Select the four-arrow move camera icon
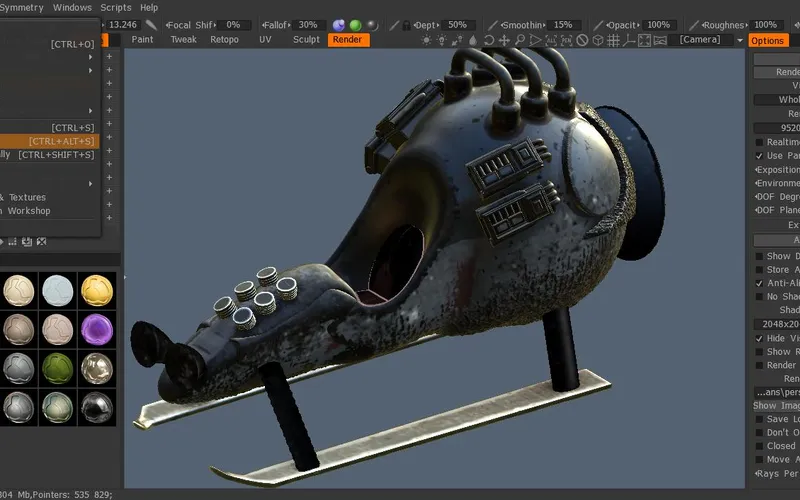800x500 pixels. [x=505, y=40]
